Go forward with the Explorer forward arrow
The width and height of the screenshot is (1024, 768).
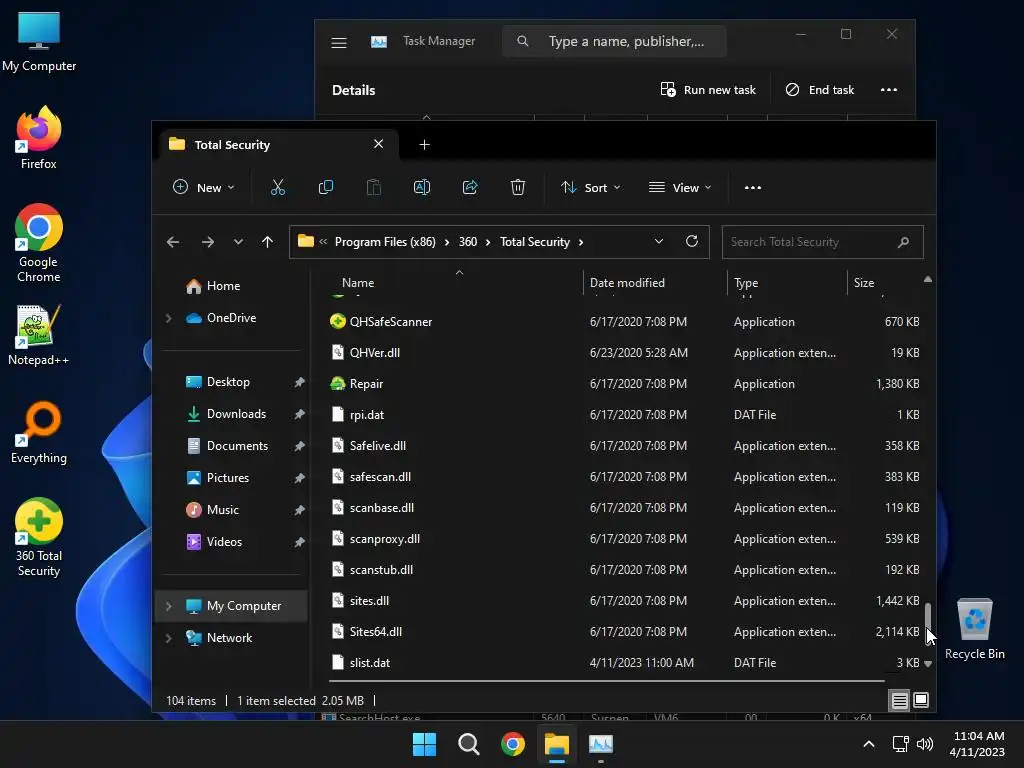click(208, 242)
